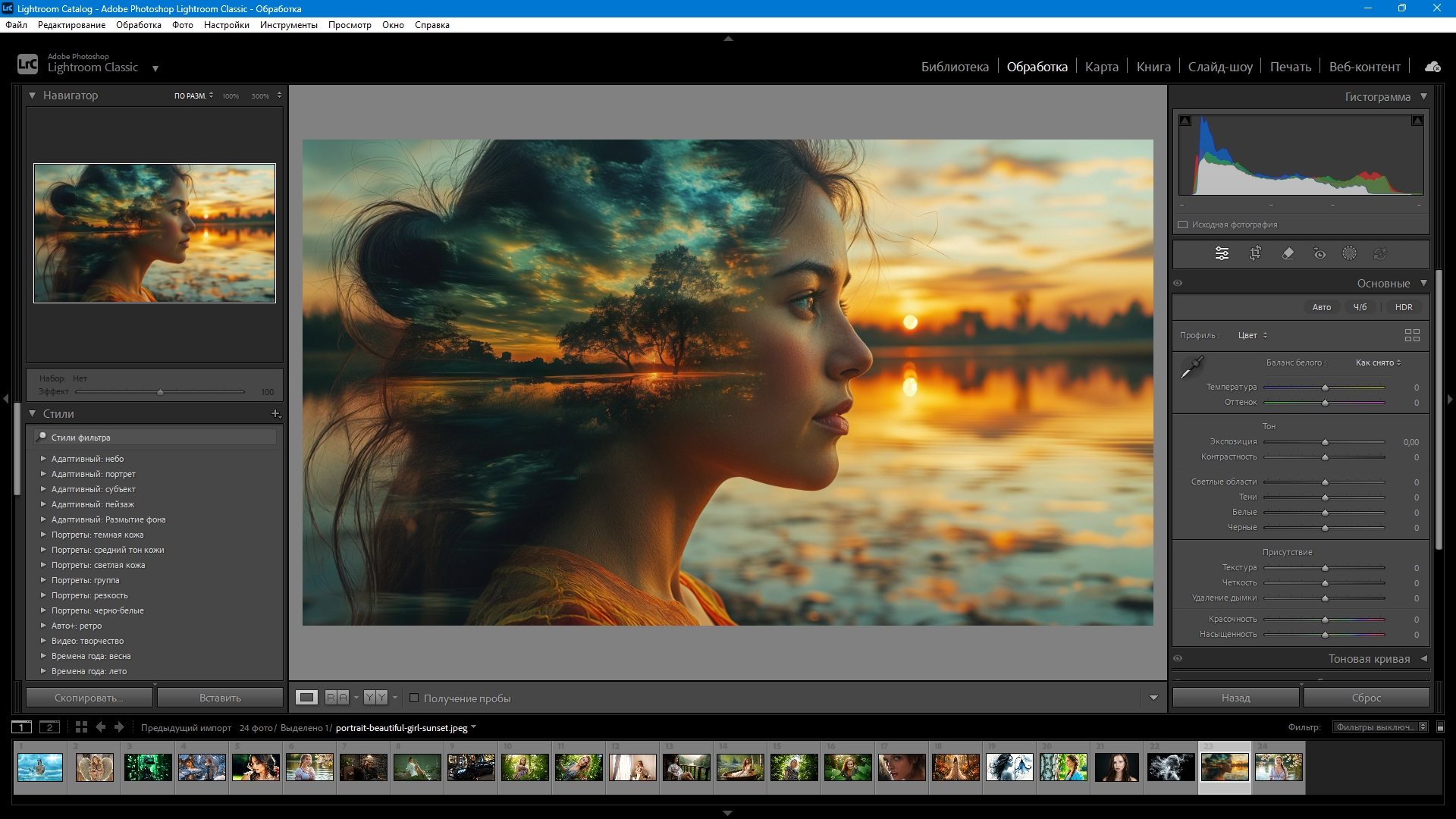Open the Баланс белого 'Как снято' dropdown
Screen dimensions: 1456x819
pyautogui.click(x=1378, y=362)
